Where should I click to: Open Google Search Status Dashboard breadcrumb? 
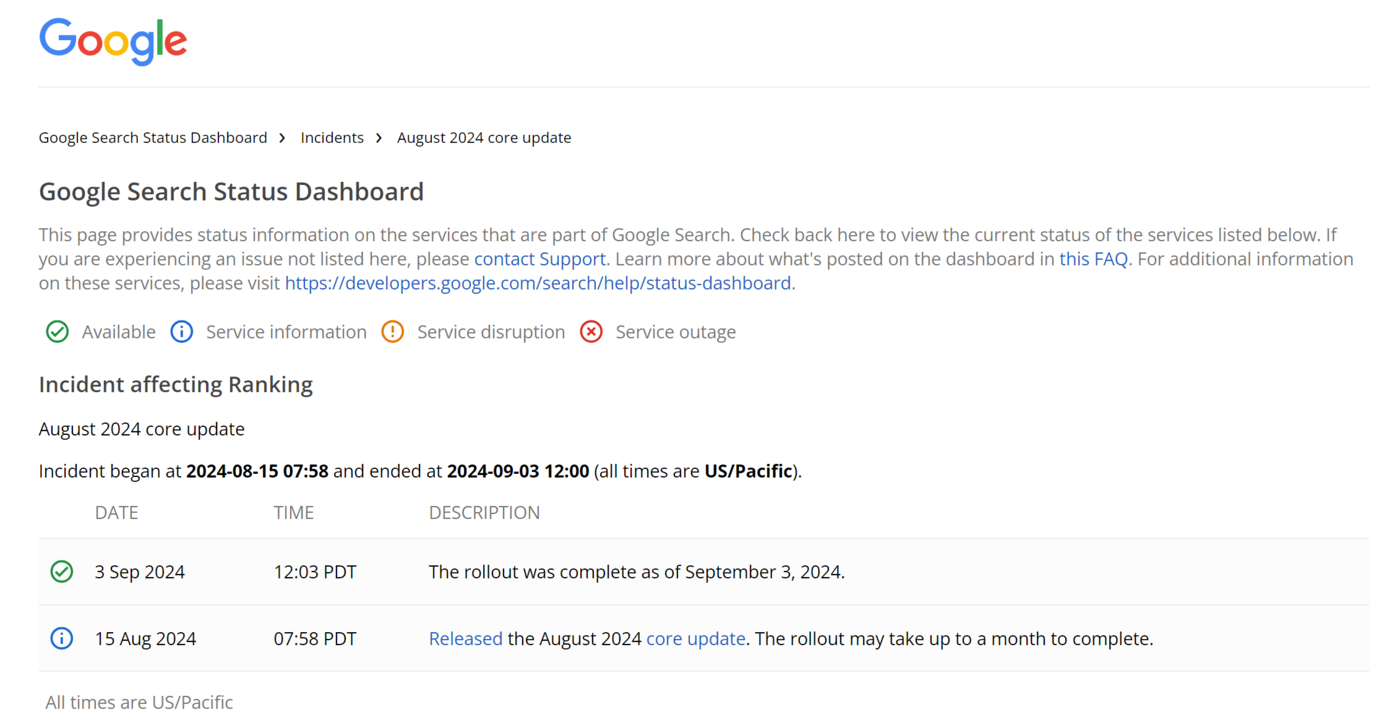pos(153,138)
